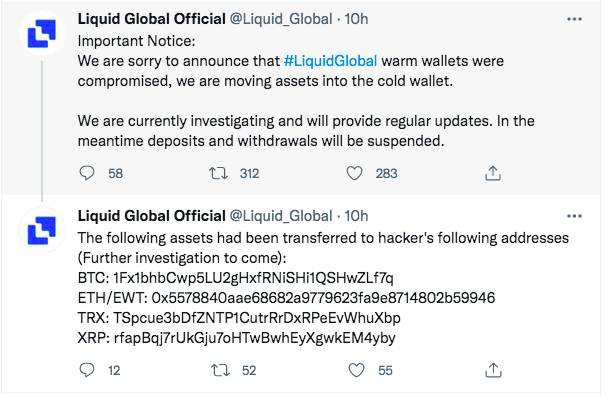The width and height of the screenshot is (606, 395).
Task: Click the ETH/EWT address line
Action: click(x=286, y=298)
